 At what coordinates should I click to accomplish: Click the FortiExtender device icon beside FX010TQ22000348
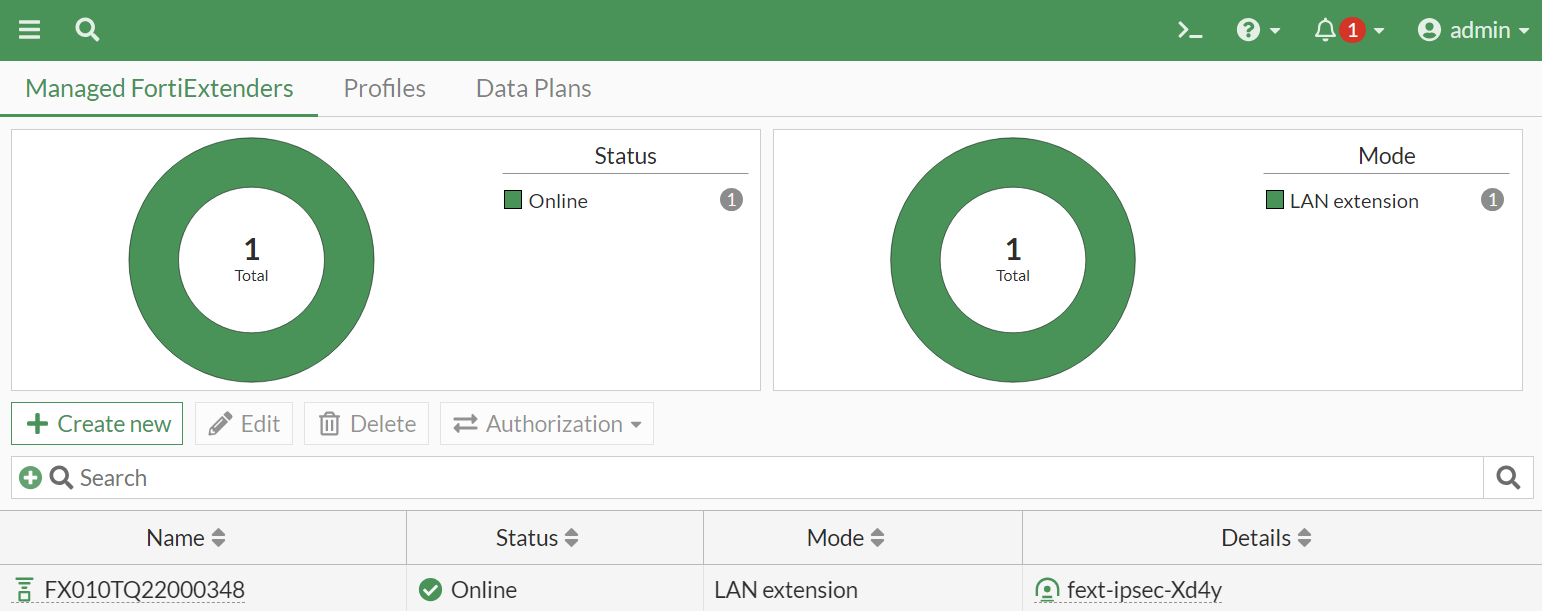(x=25, y=590)
